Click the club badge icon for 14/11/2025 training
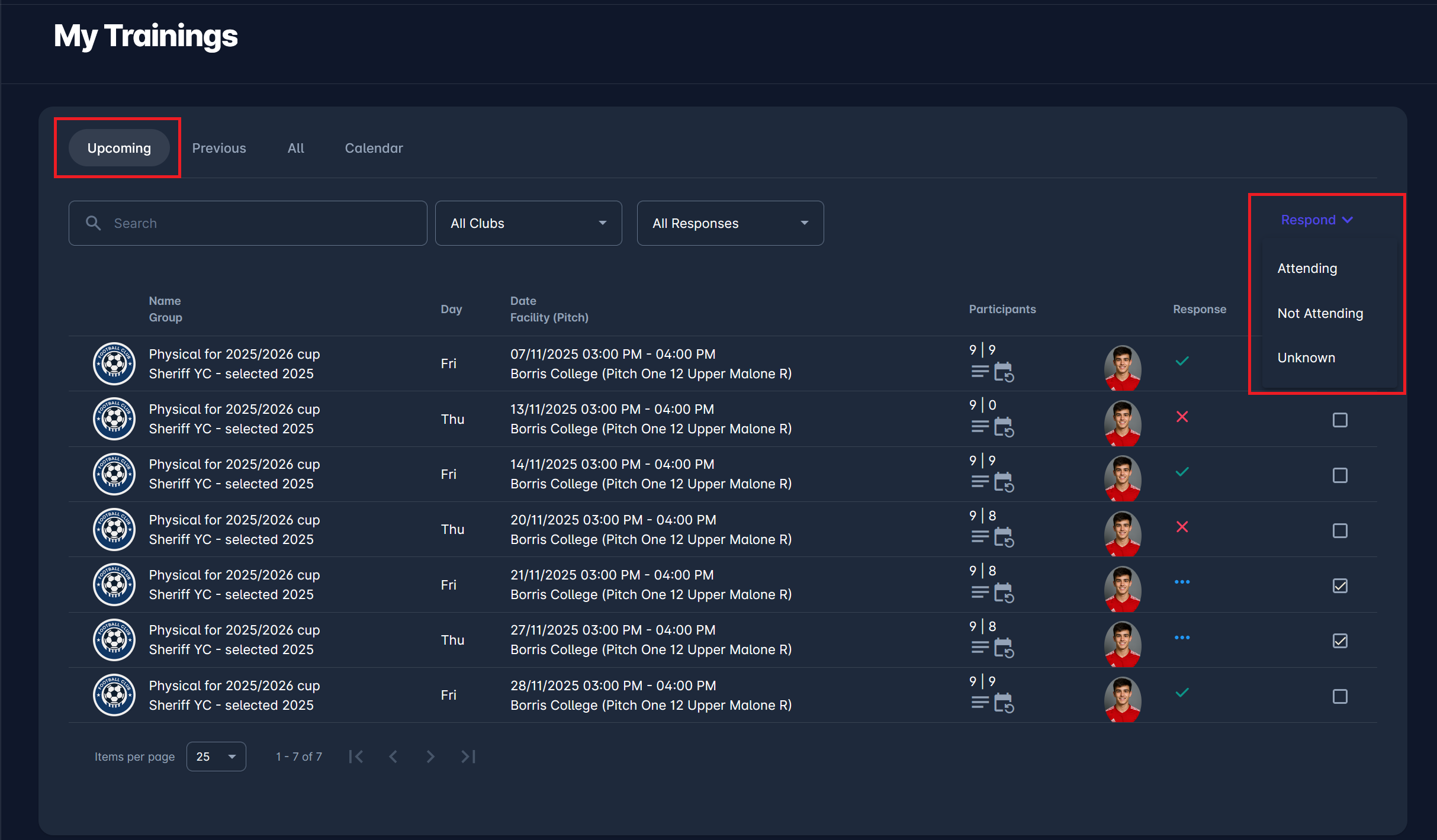Viewport: 1437px width, 840px height. (114, 474)
